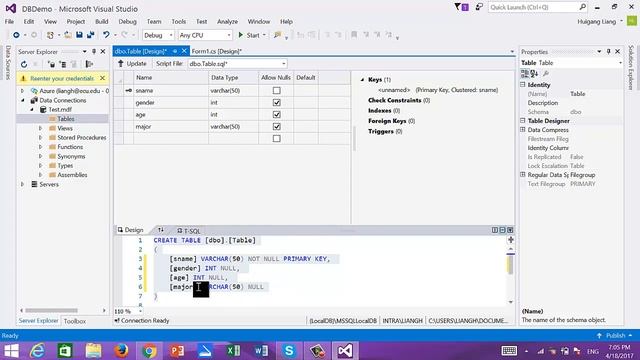Click the Save All toolbar icon
This screenshot has width=640, height=360.
pyautogui.click(x=90, y=35)
